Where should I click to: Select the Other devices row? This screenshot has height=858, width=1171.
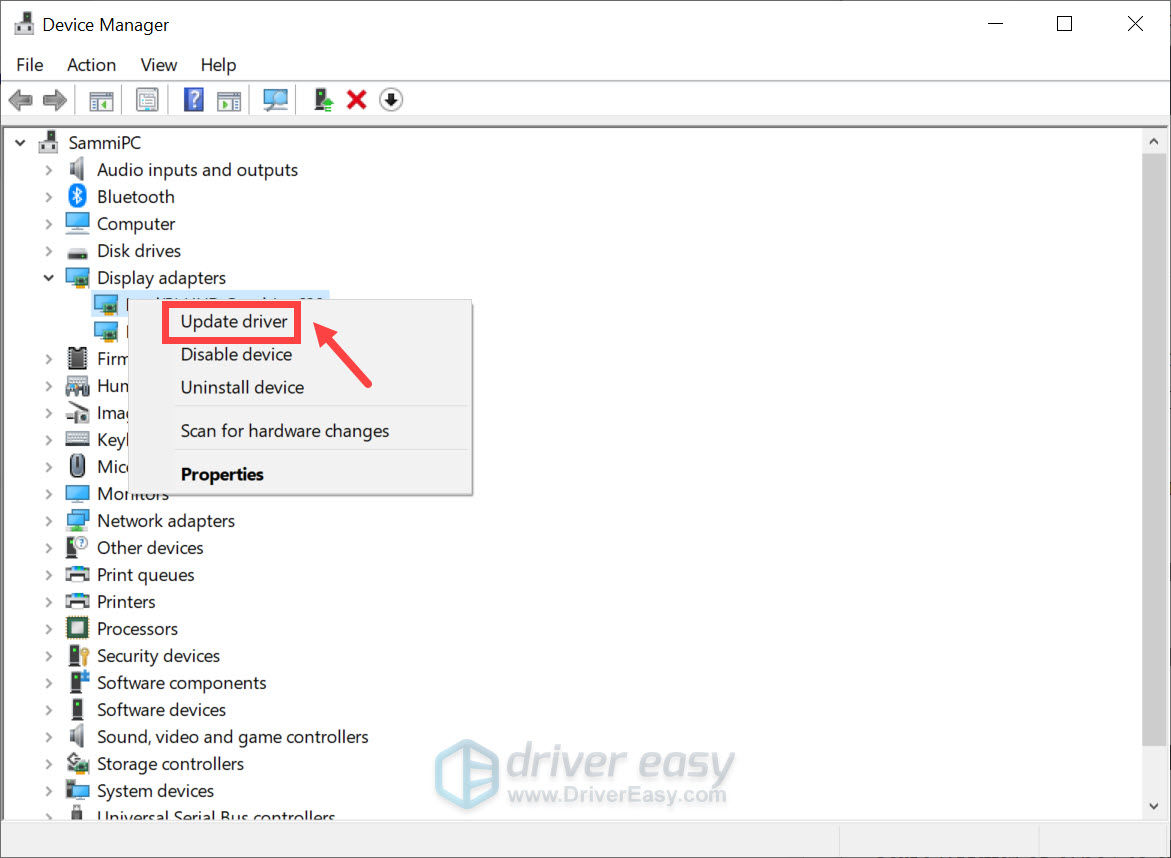(150, 547)
